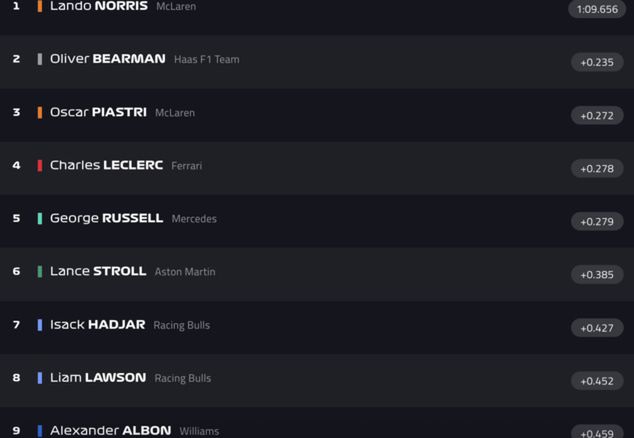Screen dimensions: 634x438
Task: Click the +0.279 time gap badge
Action: 597,221
